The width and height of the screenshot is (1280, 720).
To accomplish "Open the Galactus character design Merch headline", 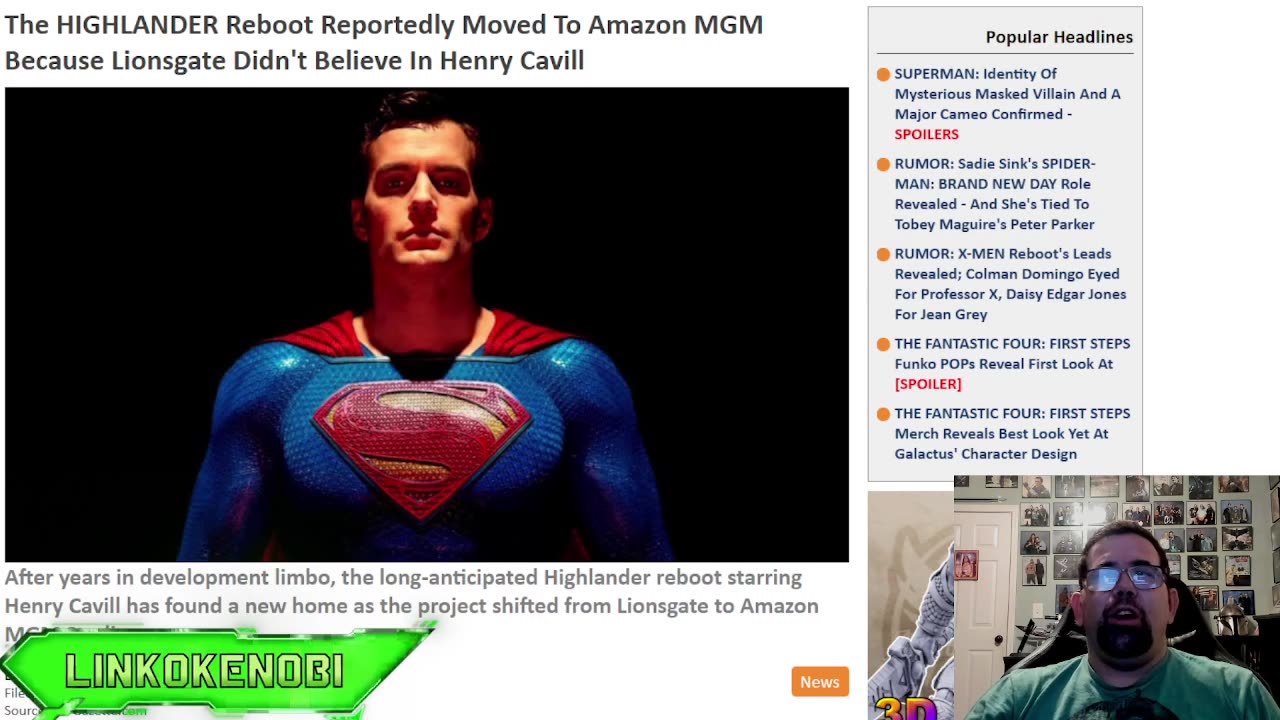I will coord(1012,434).
